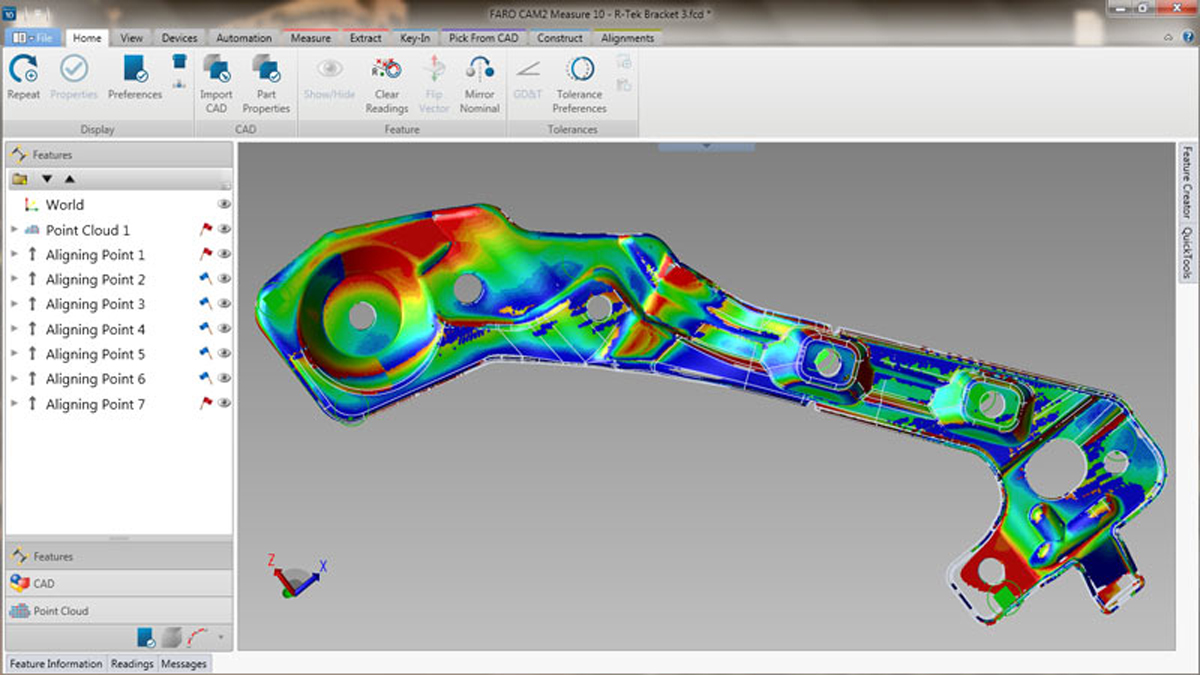Hide Point Cloud 1 using its eye icon

(224, 229)
